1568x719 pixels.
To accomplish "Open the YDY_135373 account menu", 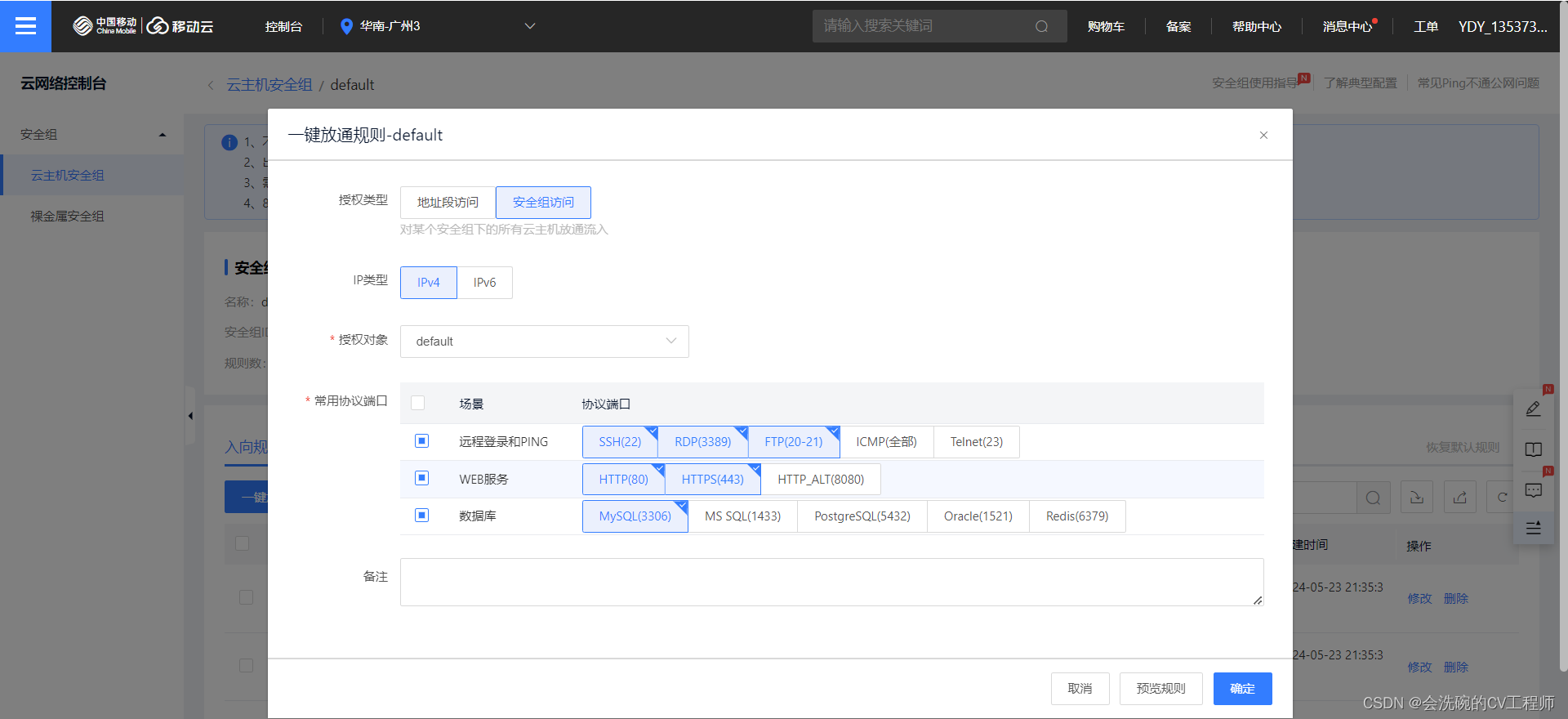I will coord(1503,26).
